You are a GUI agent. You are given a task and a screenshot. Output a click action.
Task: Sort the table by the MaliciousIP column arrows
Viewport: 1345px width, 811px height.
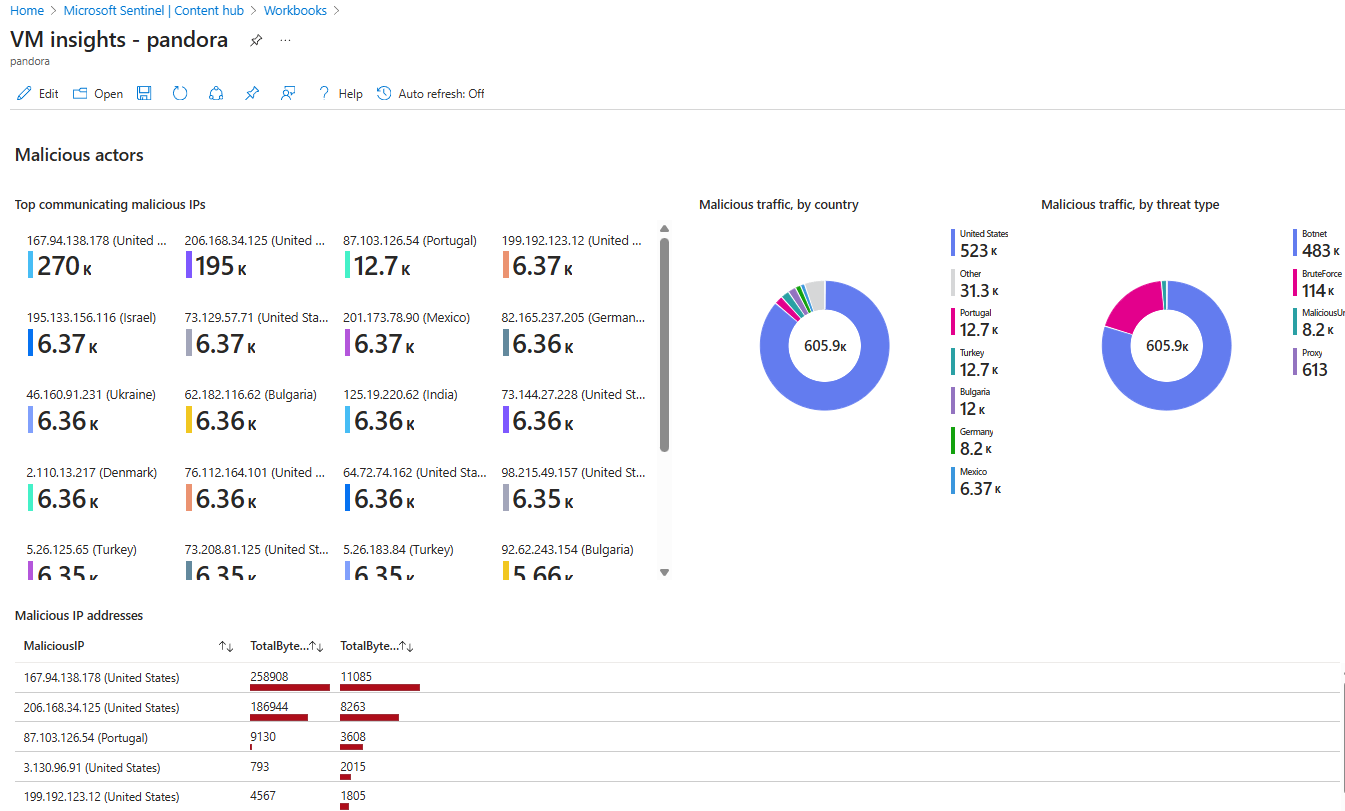coord(226,647)
